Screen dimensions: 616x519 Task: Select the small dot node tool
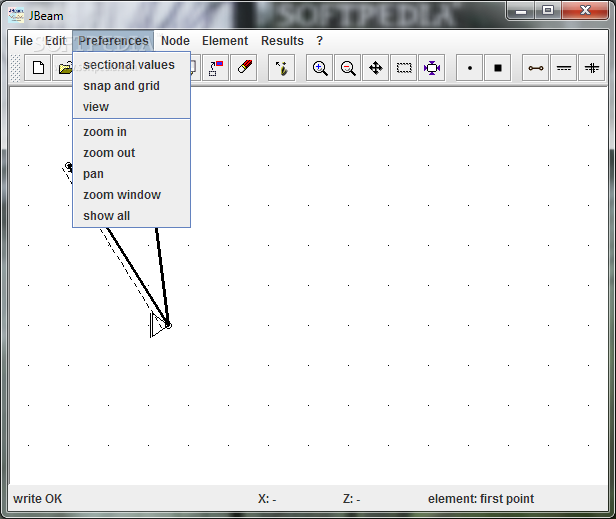tap(469, 68)
